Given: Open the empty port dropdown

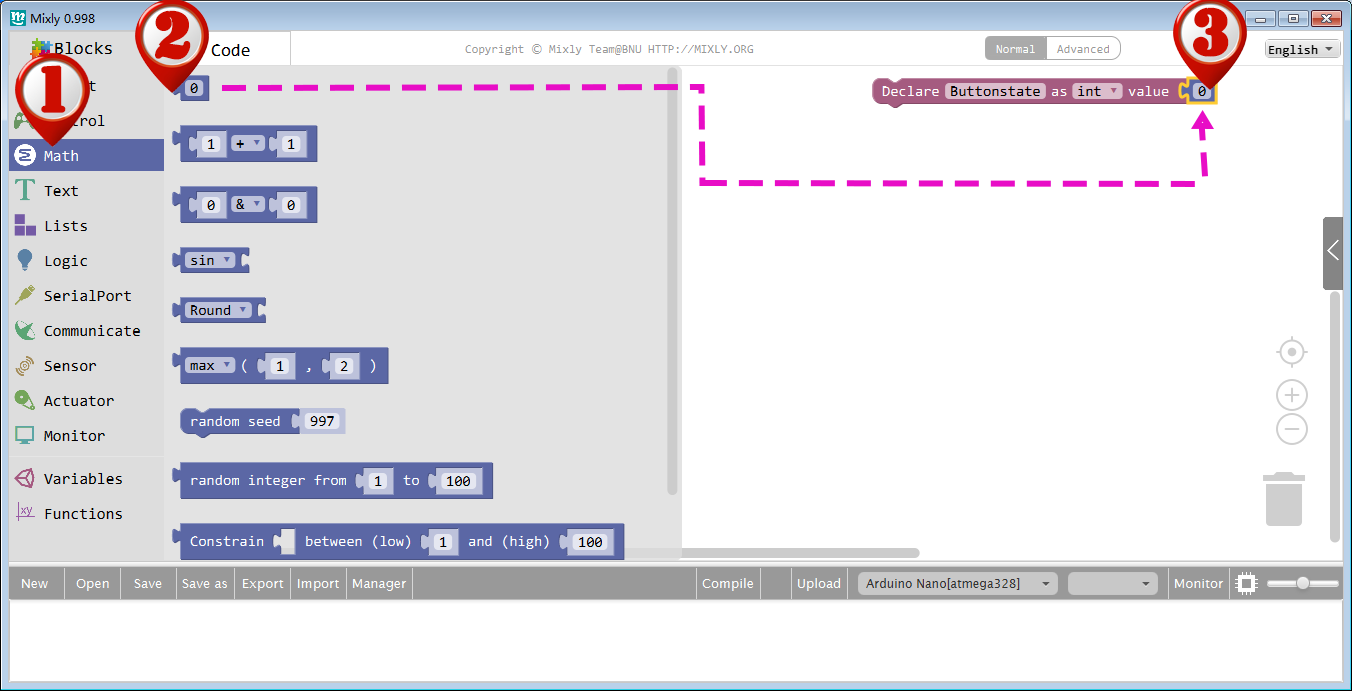Looking at the screenshot, I should (x=1112, y=583).
